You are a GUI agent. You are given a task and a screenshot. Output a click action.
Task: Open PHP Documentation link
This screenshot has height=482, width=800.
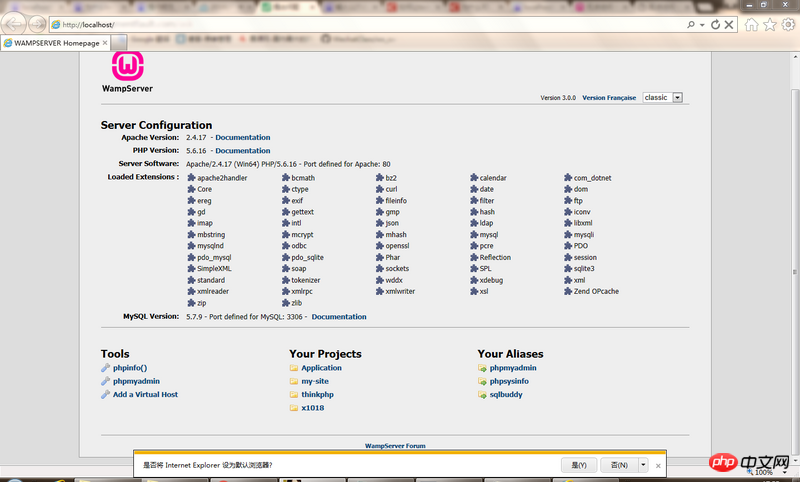click(242, 150)
